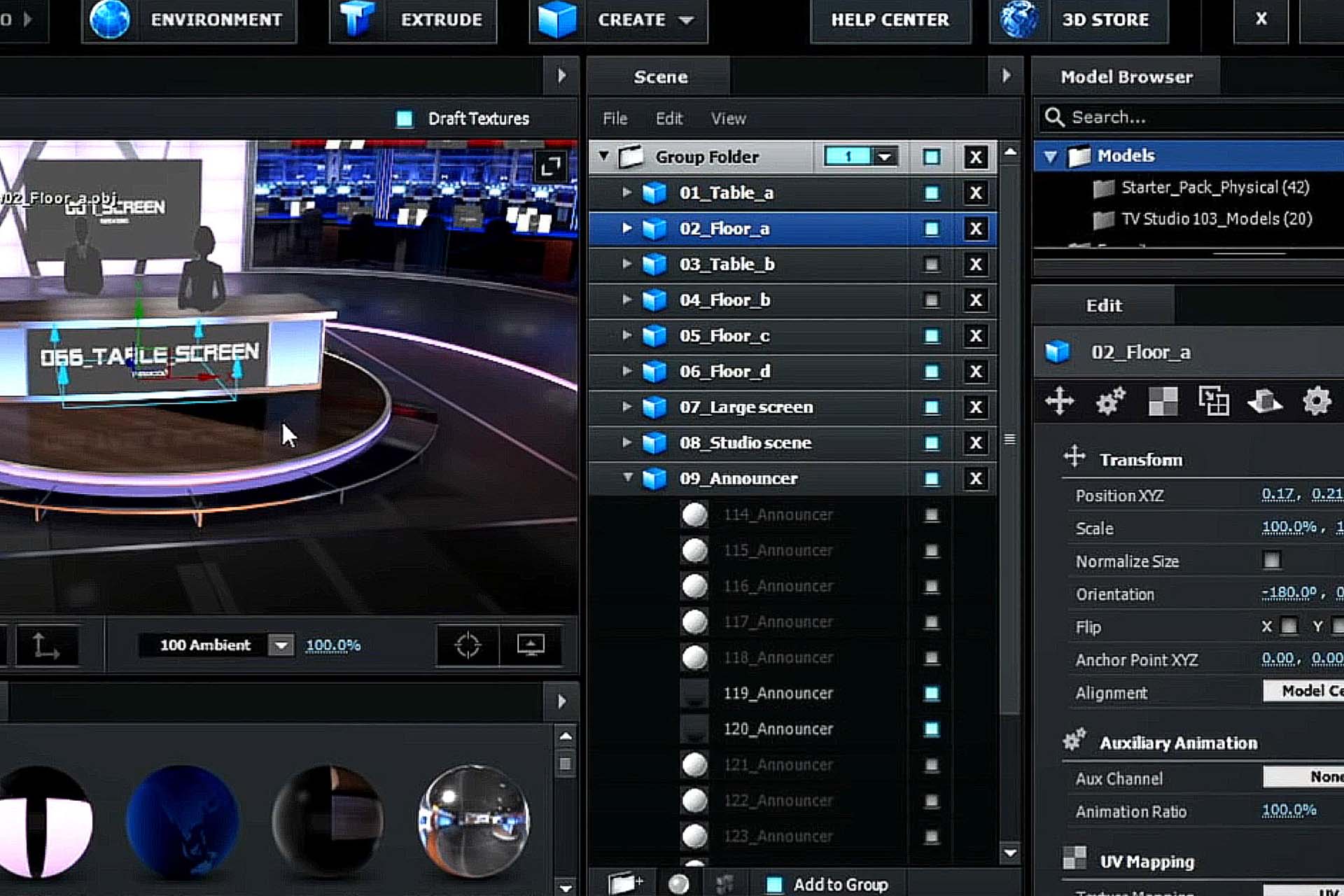
Task: Enable visibility for 03_Table_b
Action: [x=931, y=265]
